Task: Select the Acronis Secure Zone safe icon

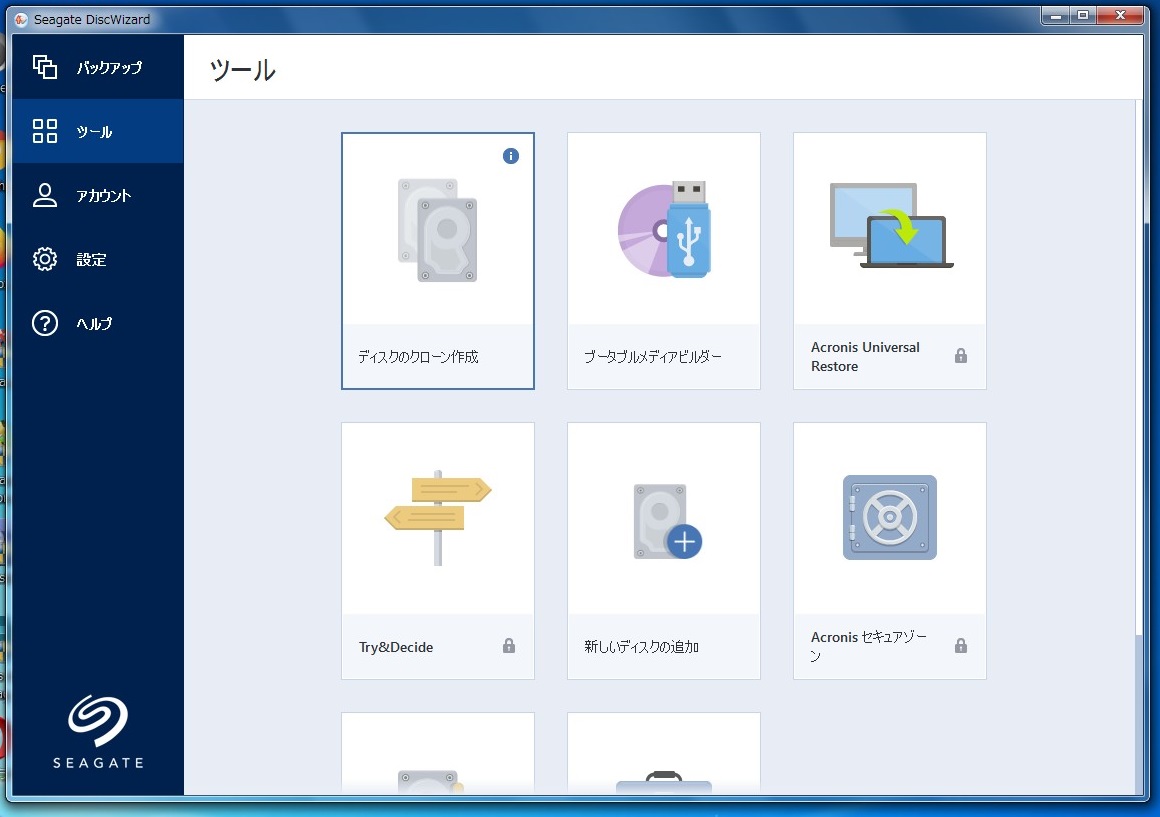Action: point(890,517)
